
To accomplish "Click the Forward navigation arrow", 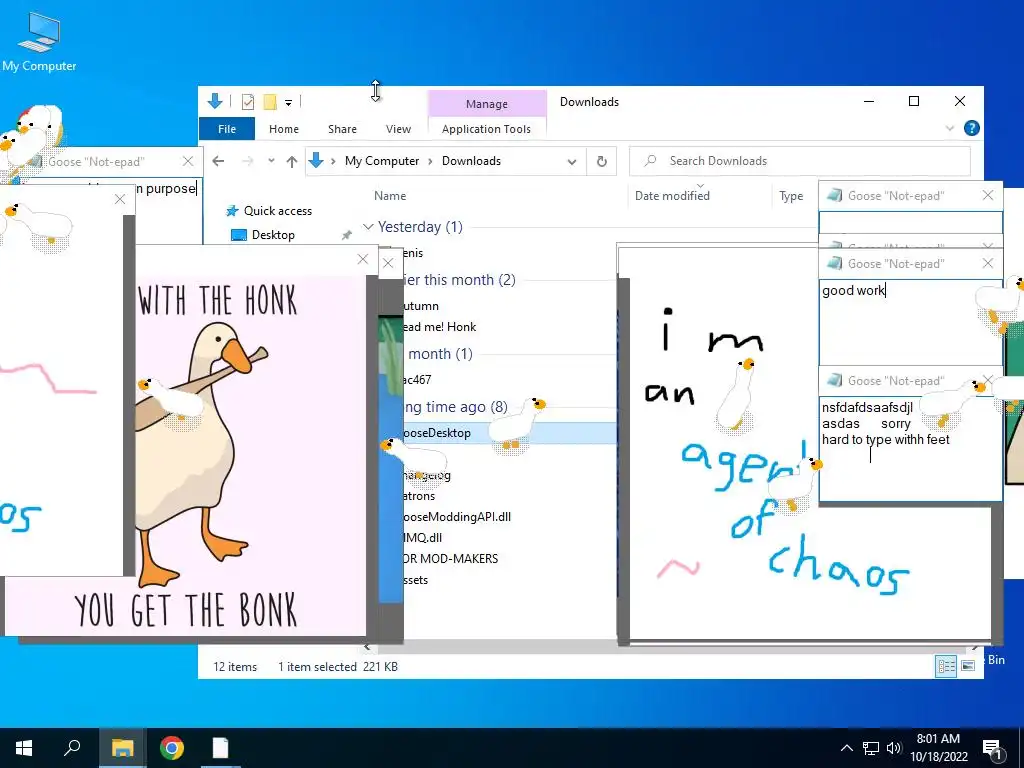I will [248, 161].
